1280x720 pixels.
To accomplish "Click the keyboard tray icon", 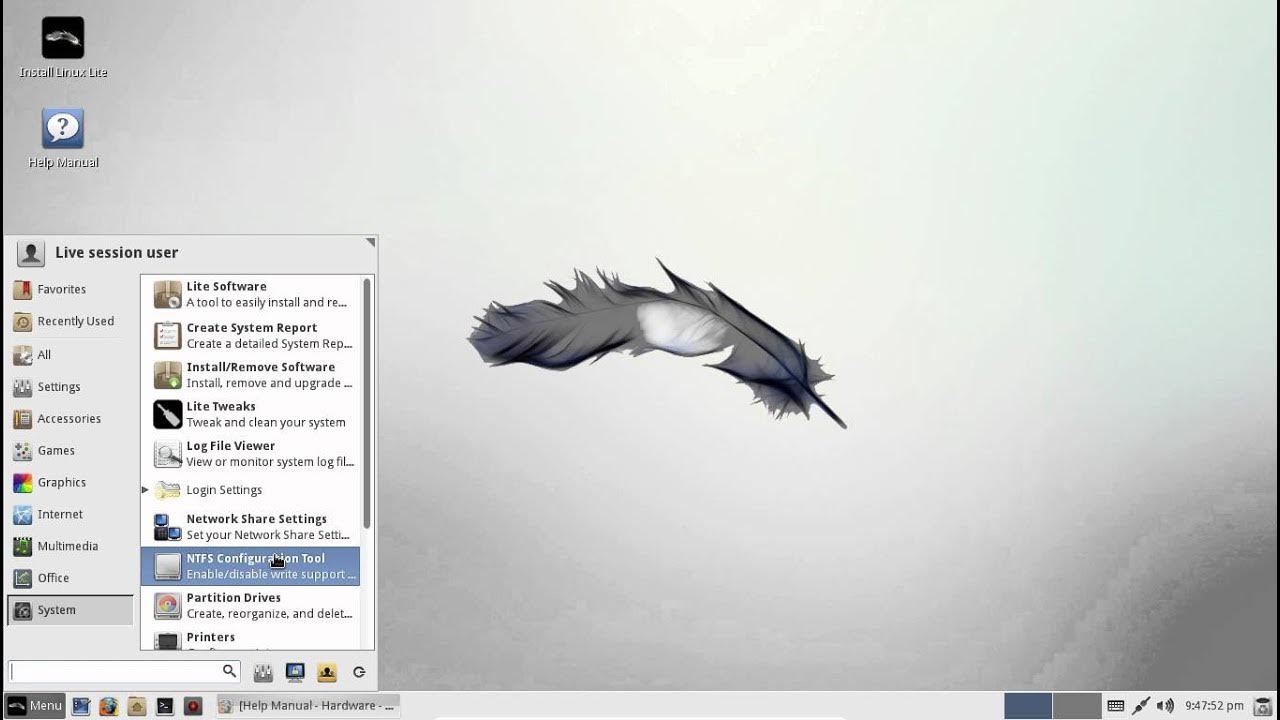I will pyautogui.click(x=1116, y=706).
